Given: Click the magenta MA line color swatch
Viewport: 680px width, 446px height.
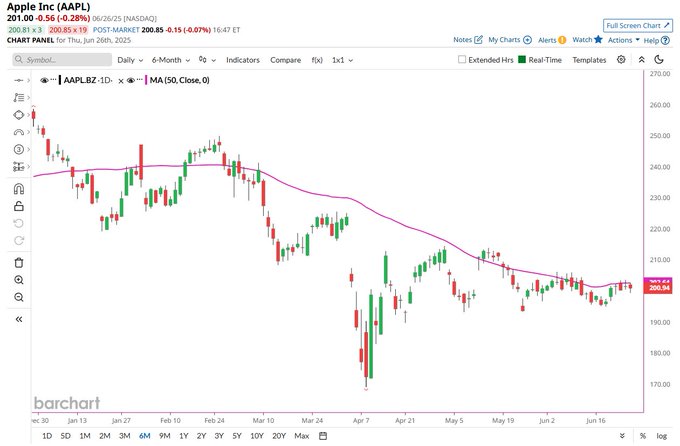Looking at the screenshot, I should tap(146, 79).
